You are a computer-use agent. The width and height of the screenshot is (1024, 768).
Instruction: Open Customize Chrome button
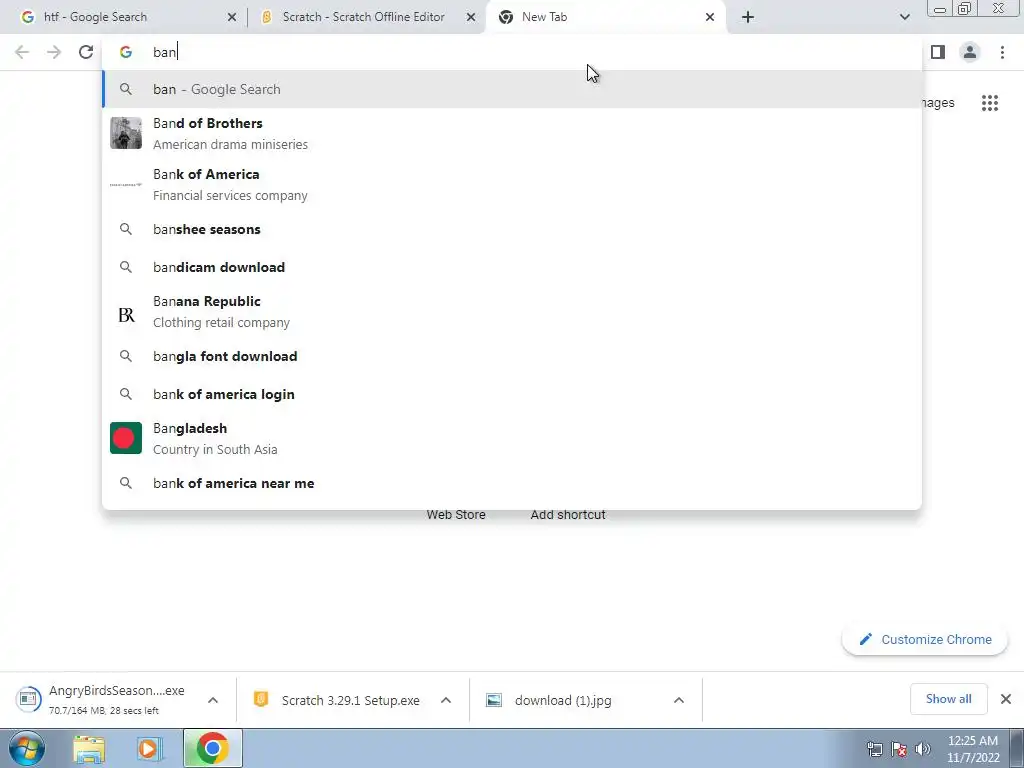(925, 639)
